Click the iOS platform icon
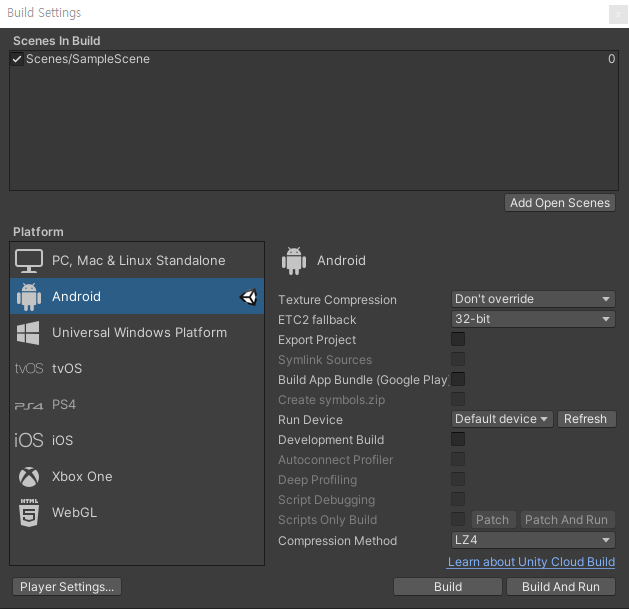This screenshot has width=629, height=609. pos(28,441)
